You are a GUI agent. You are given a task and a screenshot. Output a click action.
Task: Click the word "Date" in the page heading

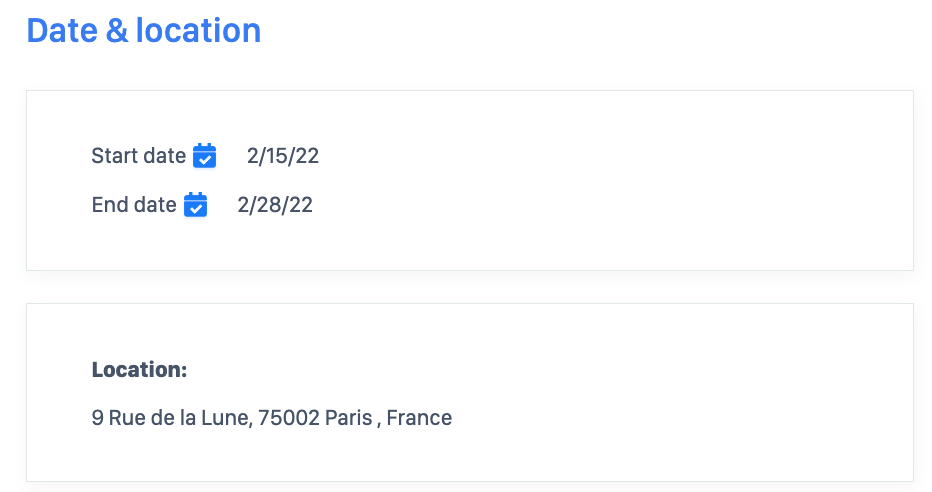click(x=62, y=31)
